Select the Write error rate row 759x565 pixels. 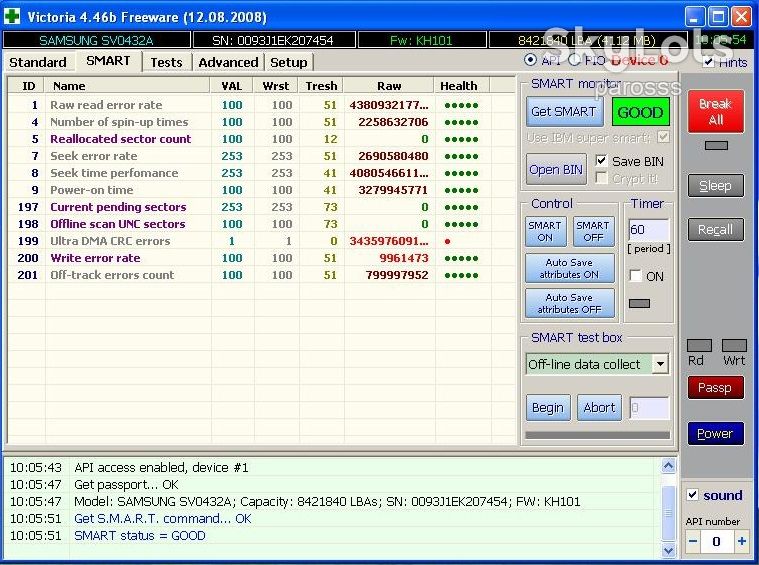pyautogui.click(x=261, y=258)
